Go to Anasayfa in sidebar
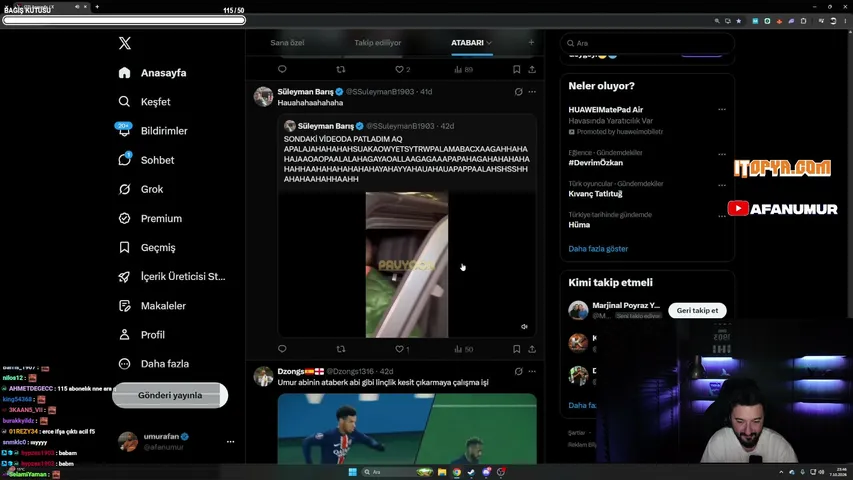Viewport: 853px width, 480px height. (152, 73)
